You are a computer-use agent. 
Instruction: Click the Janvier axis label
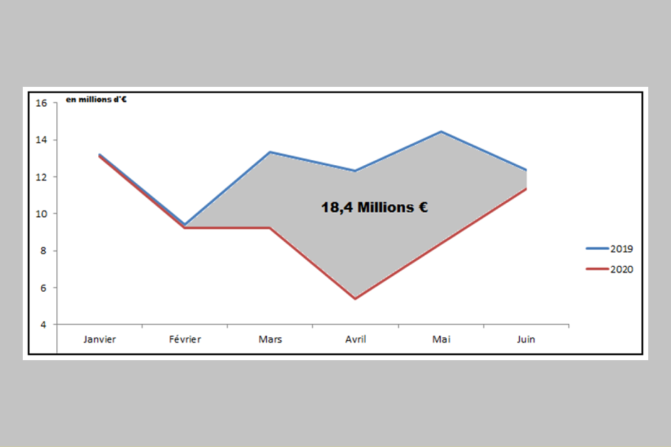[x=99, y=339]
